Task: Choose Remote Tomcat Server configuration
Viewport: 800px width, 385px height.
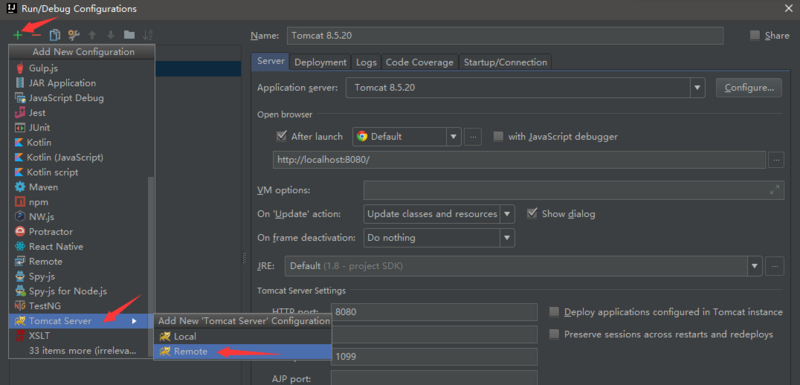Action: tap(243, 351)
